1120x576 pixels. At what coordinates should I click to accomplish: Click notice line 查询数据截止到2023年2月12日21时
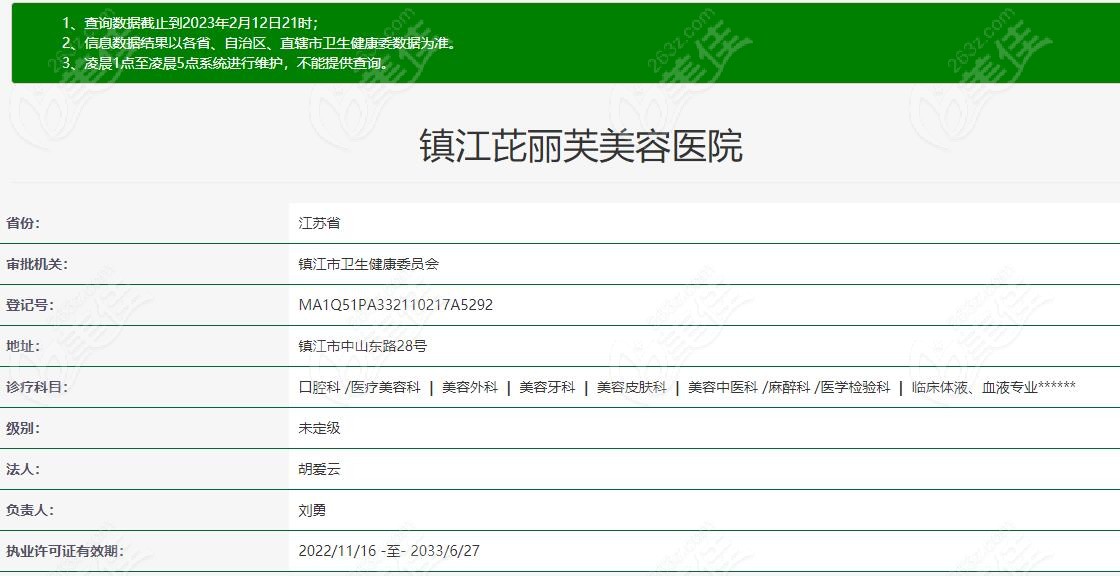(190, 23)
